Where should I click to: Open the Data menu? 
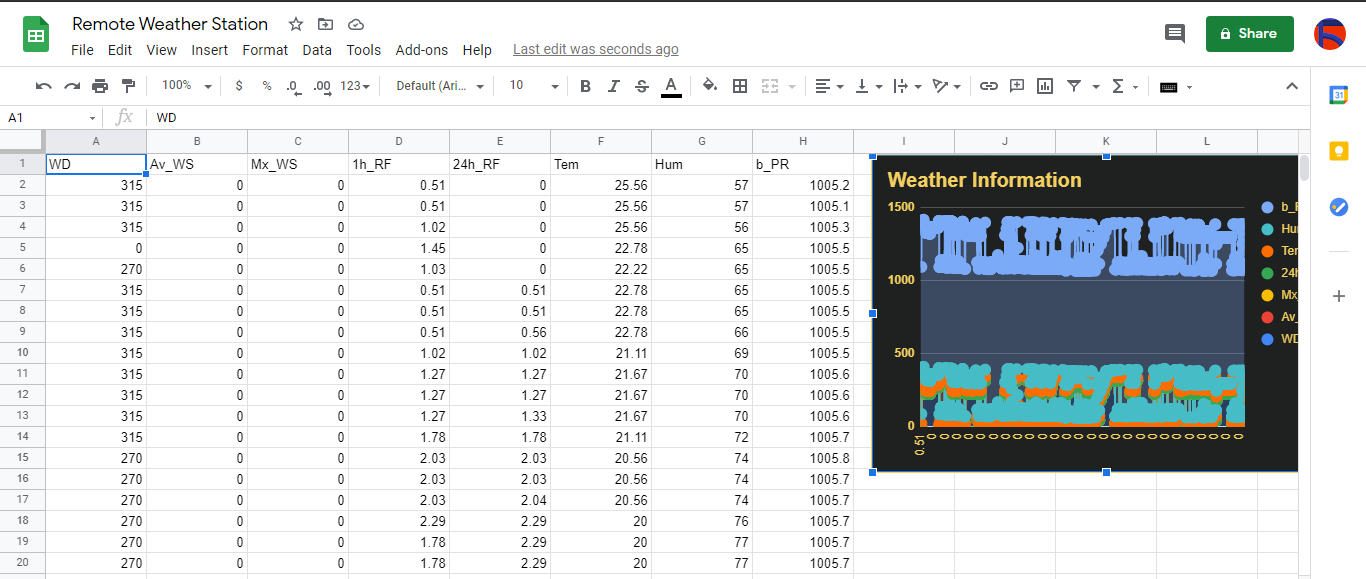[x=317, y=50]
